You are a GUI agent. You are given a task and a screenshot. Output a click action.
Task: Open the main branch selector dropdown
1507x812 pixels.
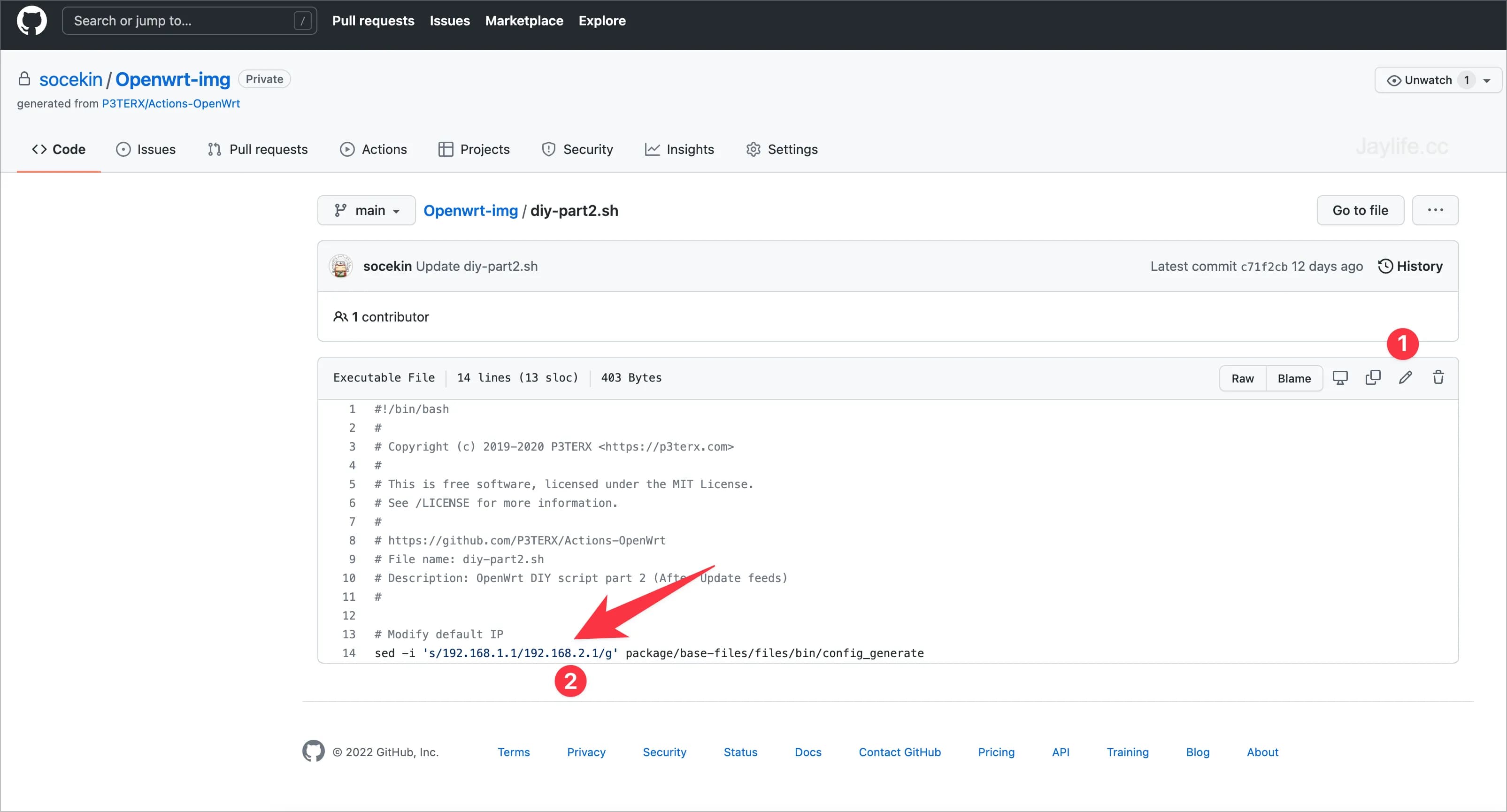coord(366,211)
